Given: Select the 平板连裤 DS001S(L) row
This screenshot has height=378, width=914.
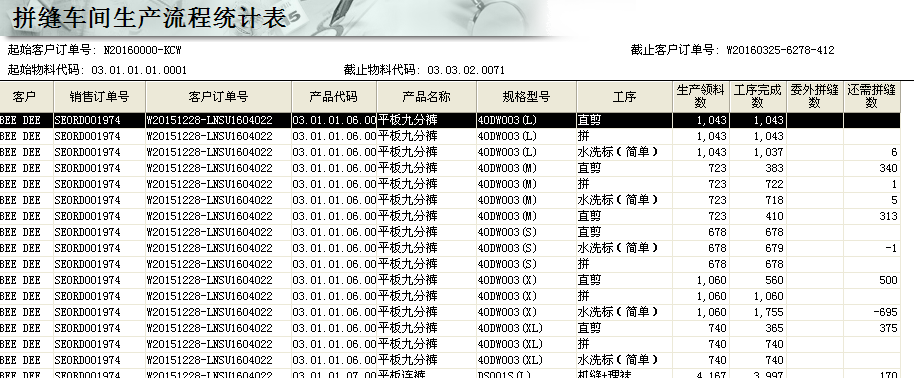Looking at the screenshot, I should (x=450, y=374).
